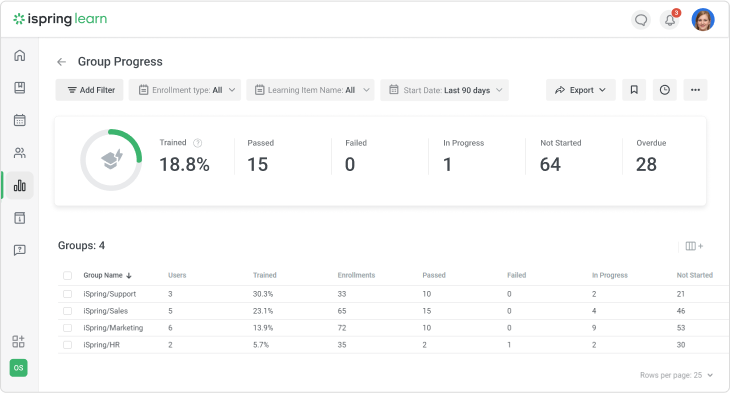Open the Home sidebar icon
The width and height of the screenshot is (730, 393).
[x=20, y=55]
